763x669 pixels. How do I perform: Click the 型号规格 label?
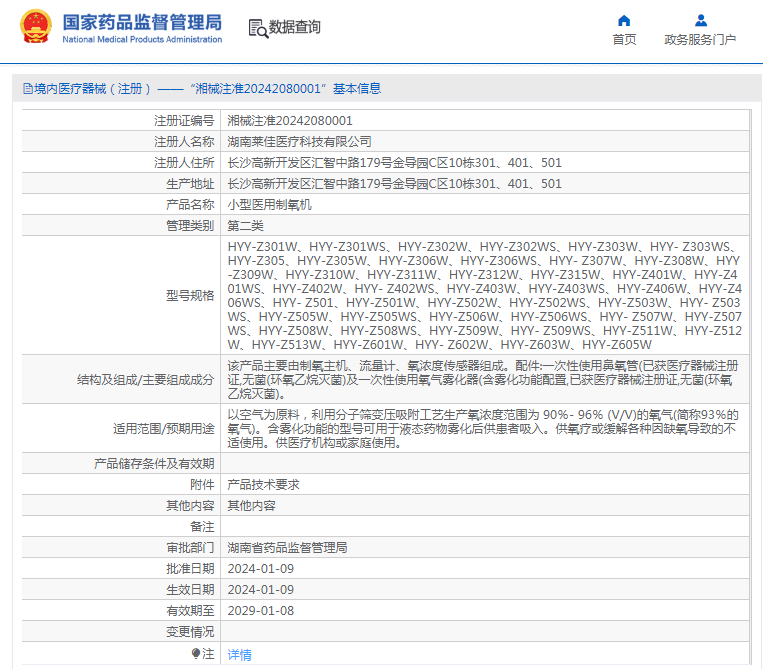(190, 295)
